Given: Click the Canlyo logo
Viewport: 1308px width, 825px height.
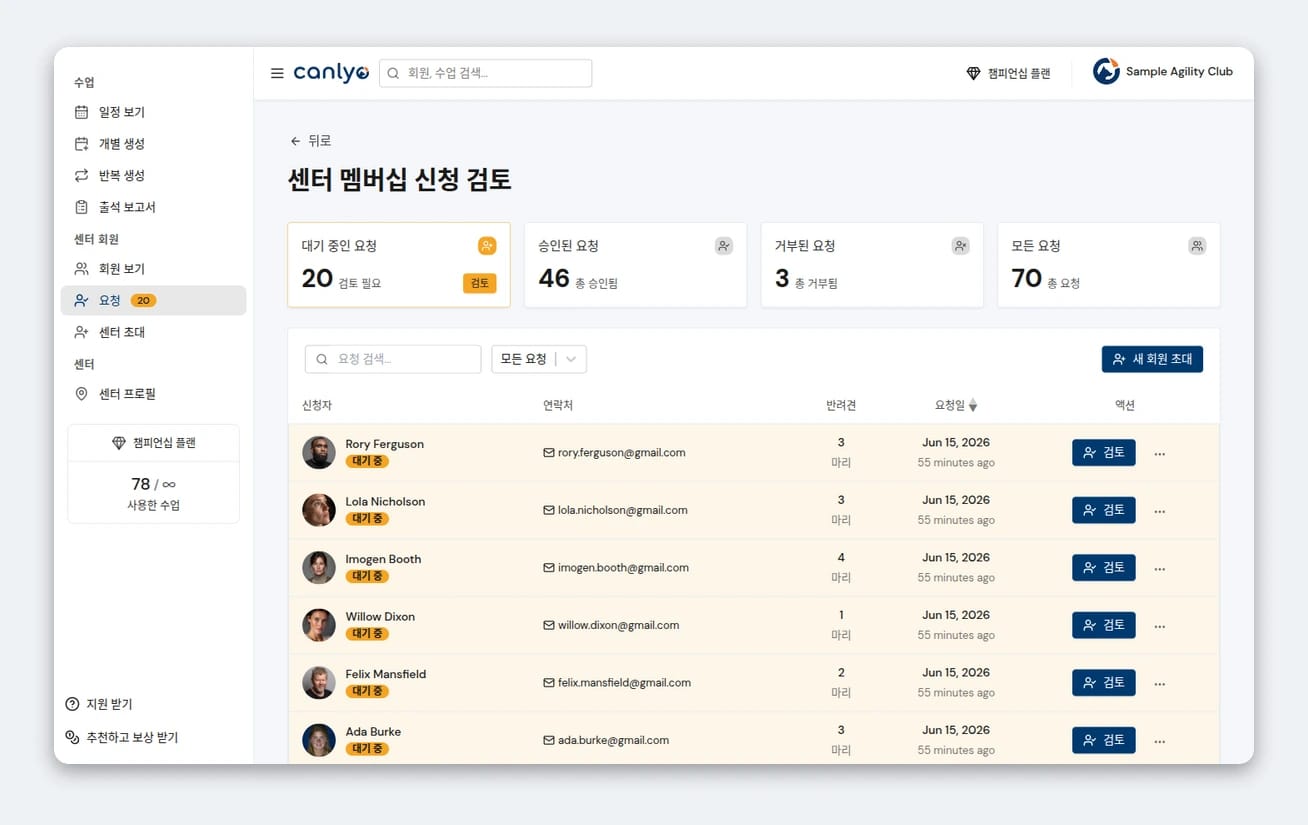Looking at the screenshot, I should (331, 73).
